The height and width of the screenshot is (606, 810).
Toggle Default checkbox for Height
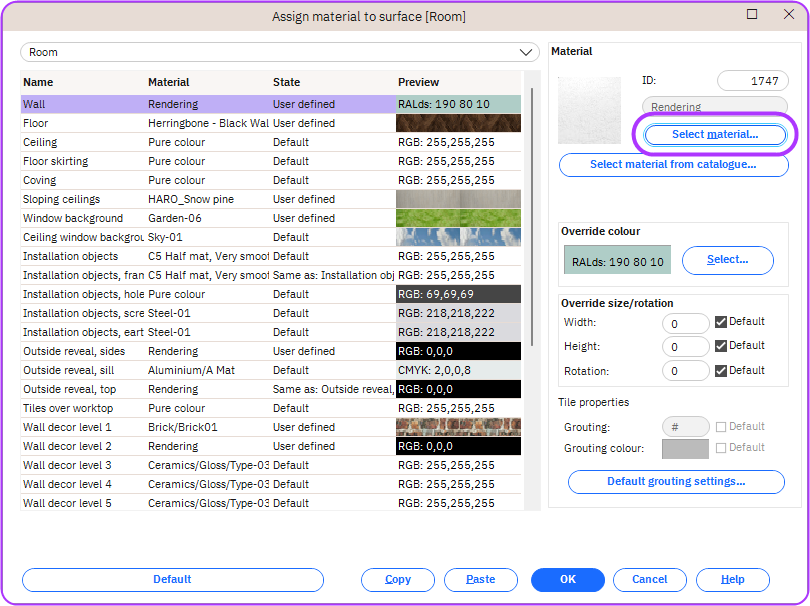(x=721, y=346)
